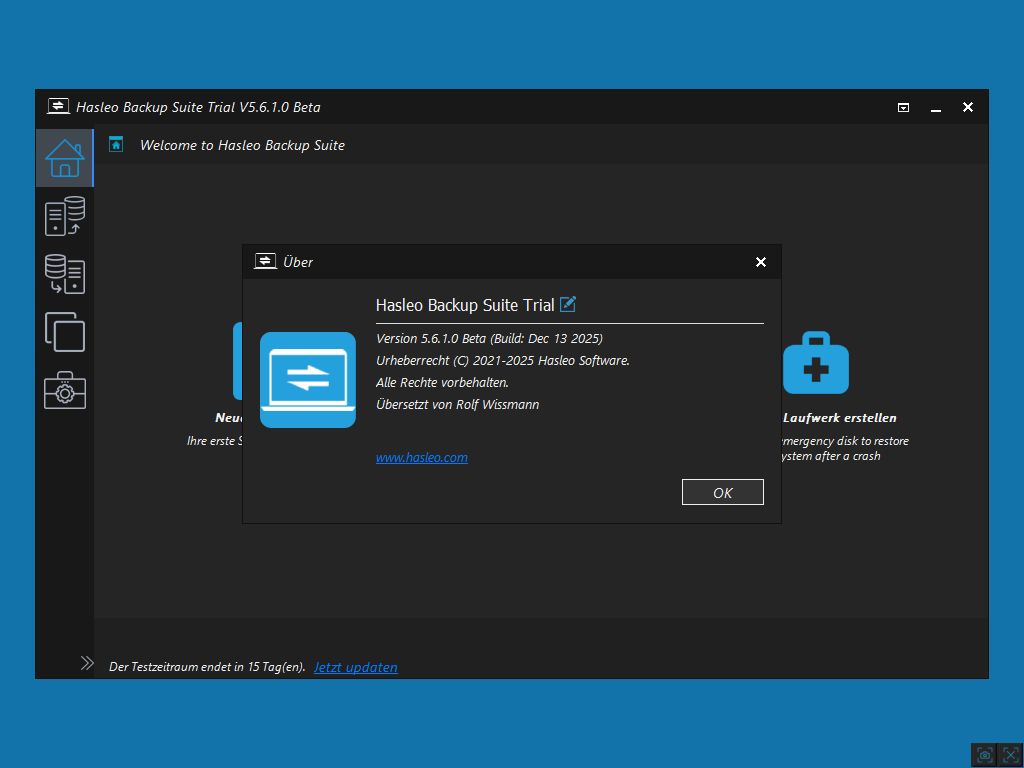Close the Über dialog
This screenshot has width=1024, height=768.
coord(761,262)
